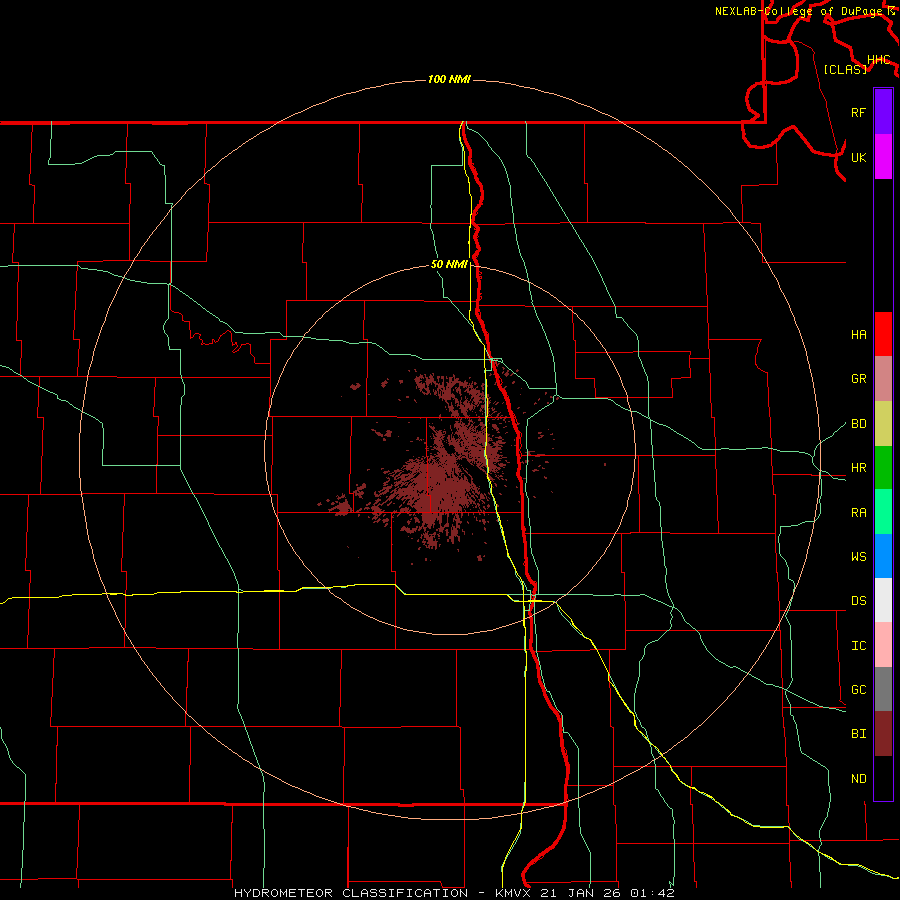
Task: Click the 'IC' legend label
Action: click(x=858, y=645)
